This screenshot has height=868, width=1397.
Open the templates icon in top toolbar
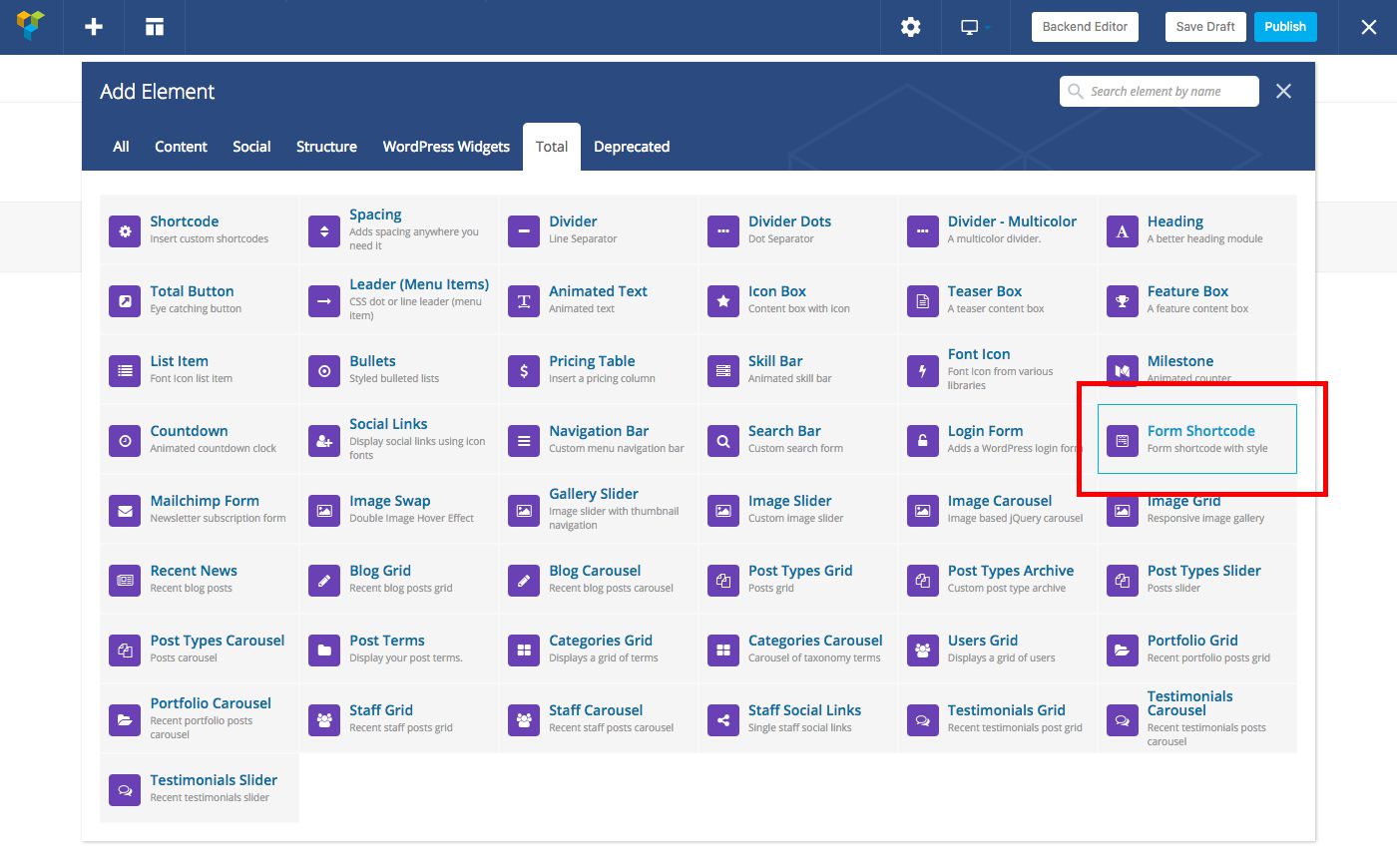[155, 27]
